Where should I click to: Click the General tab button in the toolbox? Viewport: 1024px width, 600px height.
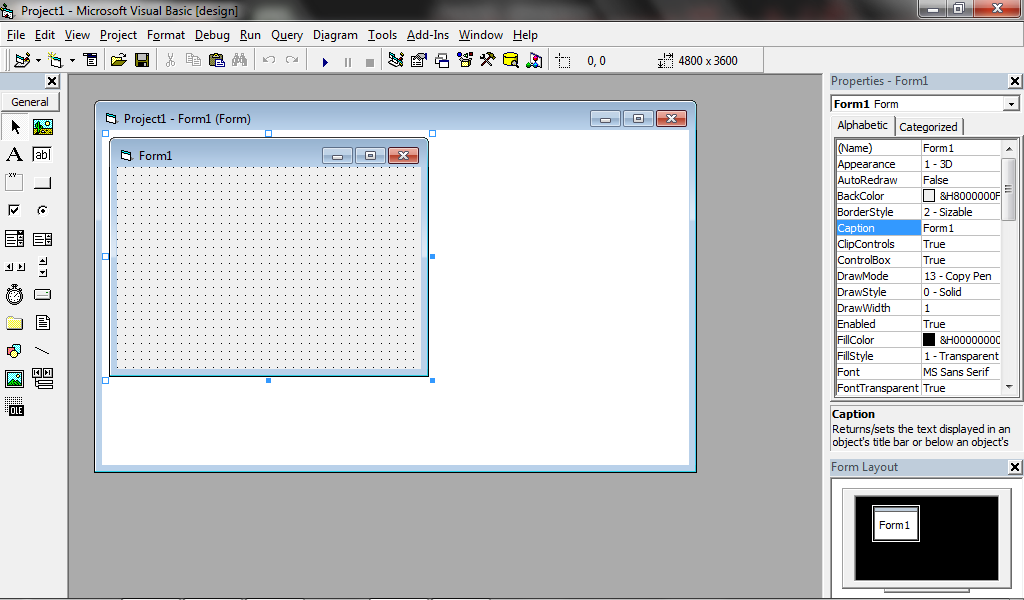tap(30, 102)
